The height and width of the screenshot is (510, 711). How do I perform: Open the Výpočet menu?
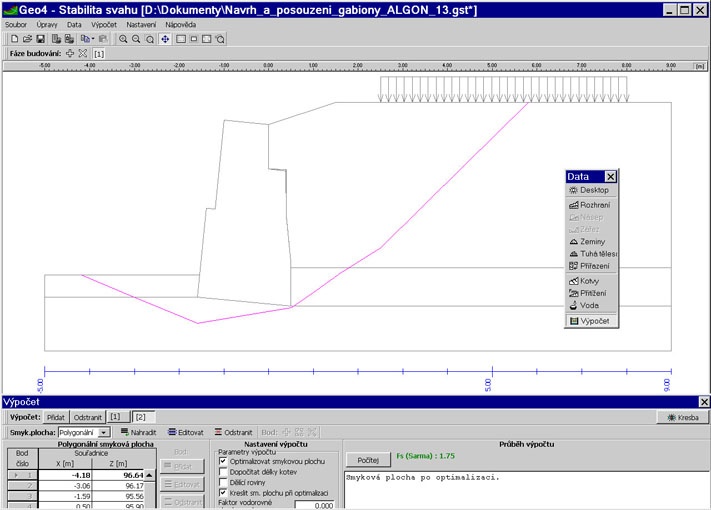[x=104, y=24]
